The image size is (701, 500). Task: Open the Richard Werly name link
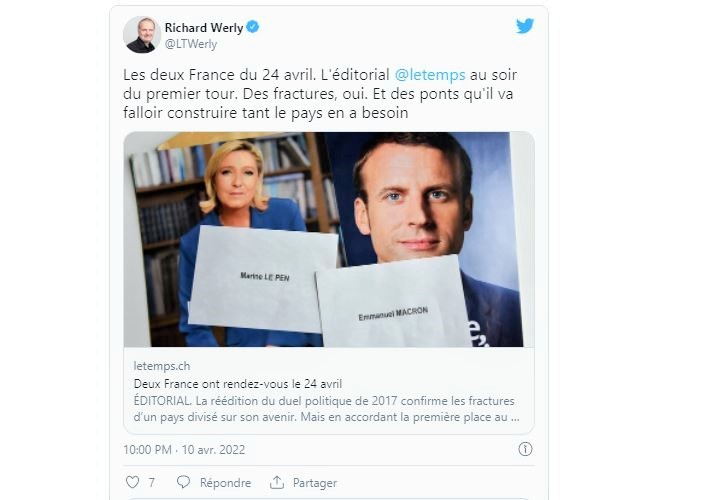click(x=204, y=28)
